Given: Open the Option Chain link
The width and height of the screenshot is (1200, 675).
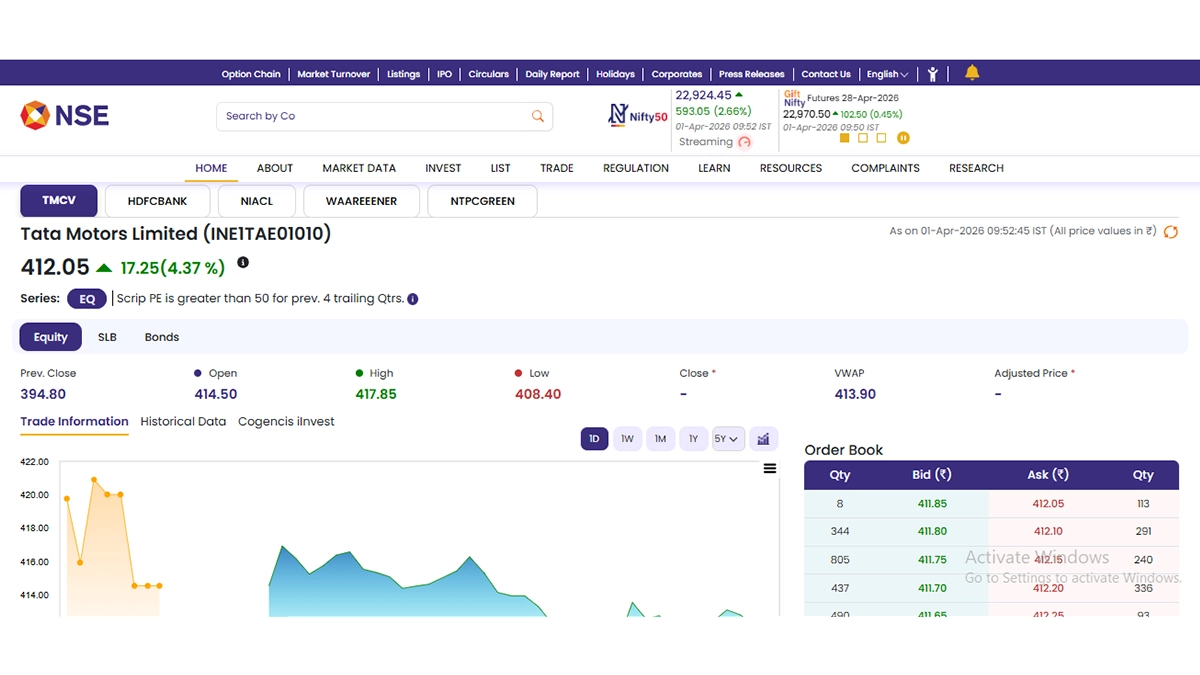Looking at the screenshot, I should coord(251,74).
